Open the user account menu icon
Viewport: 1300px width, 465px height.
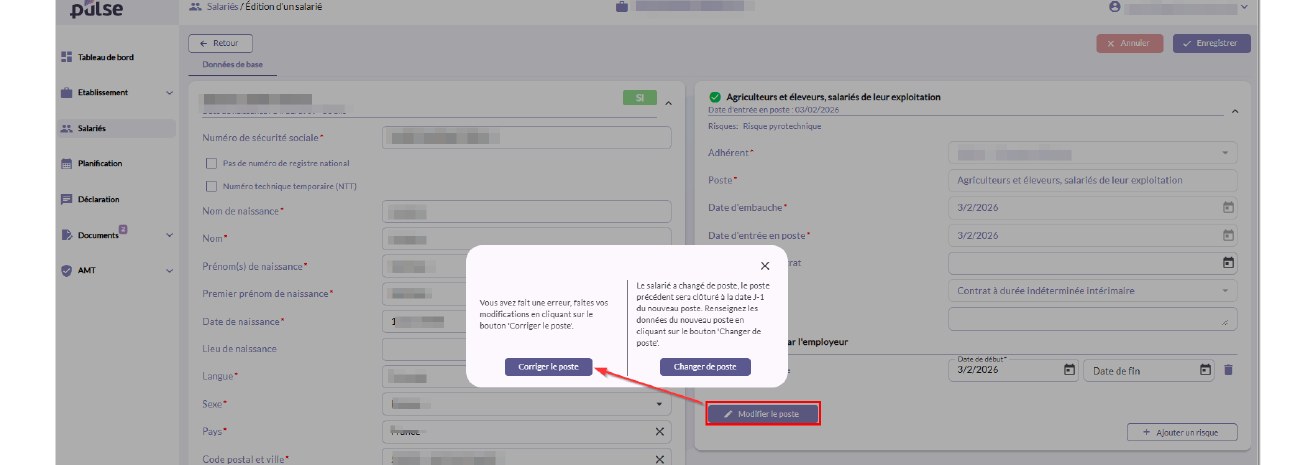(x=1114, y=7)
